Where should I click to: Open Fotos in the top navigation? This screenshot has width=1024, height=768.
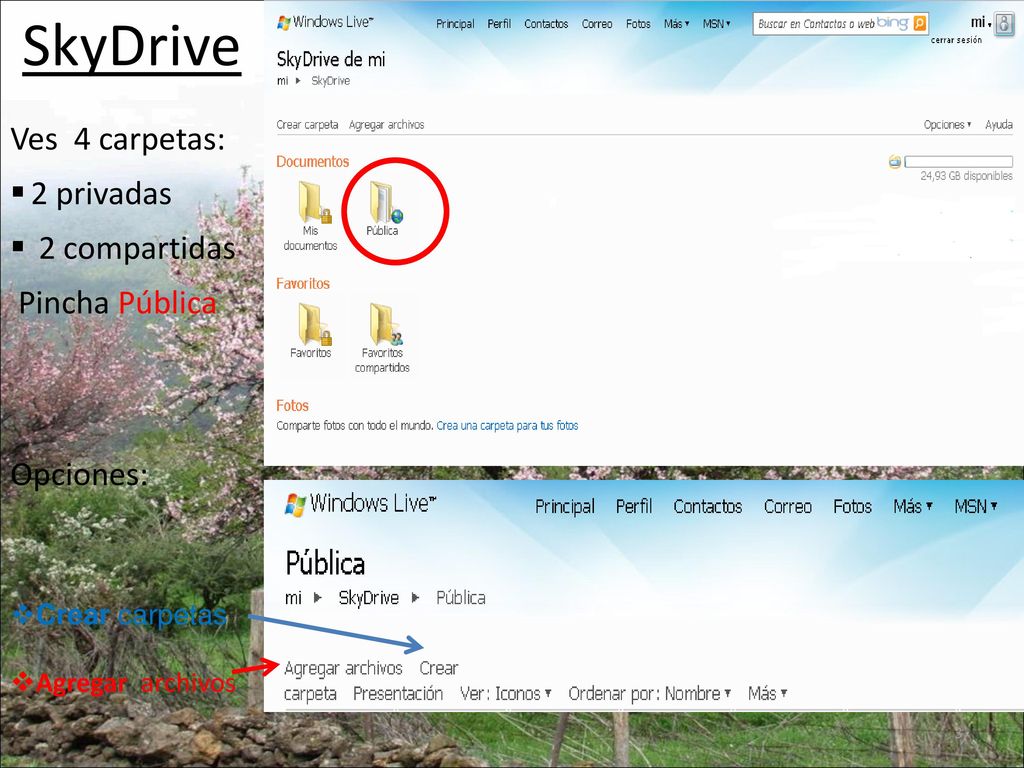[638, 24]
